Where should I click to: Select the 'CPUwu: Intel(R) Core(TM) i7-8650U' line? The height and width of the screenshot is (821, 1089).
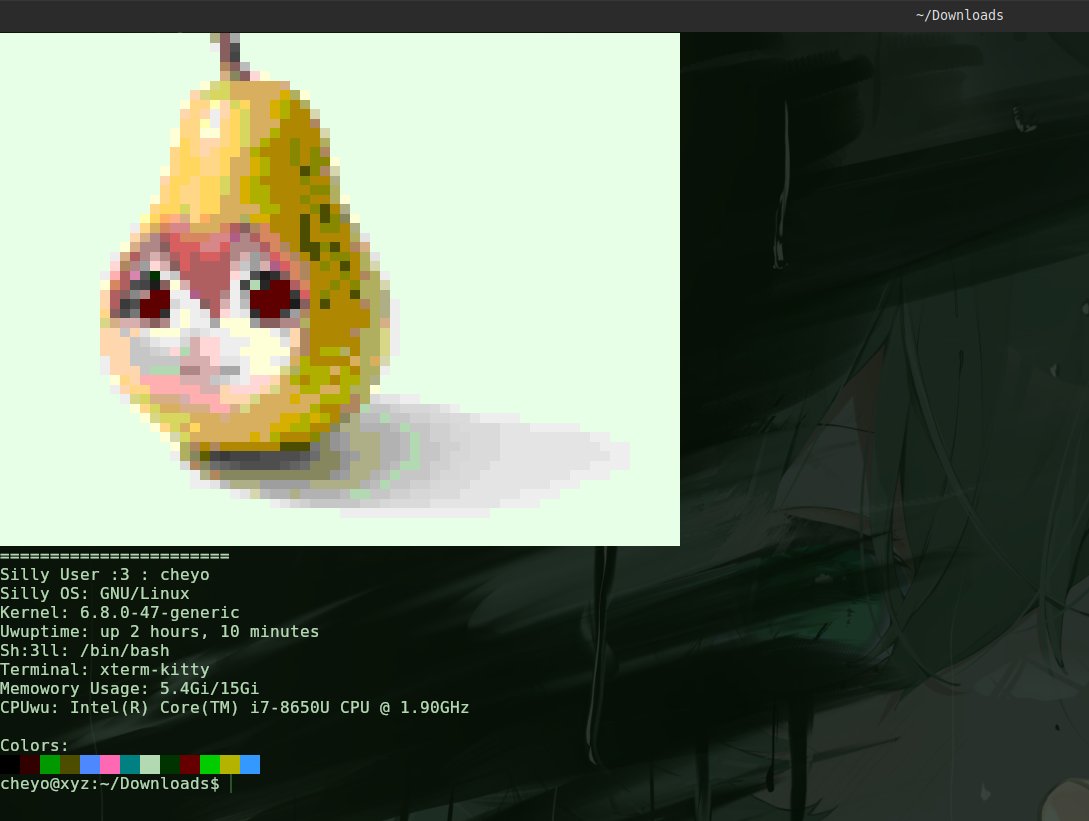click(x=235, y=707)
